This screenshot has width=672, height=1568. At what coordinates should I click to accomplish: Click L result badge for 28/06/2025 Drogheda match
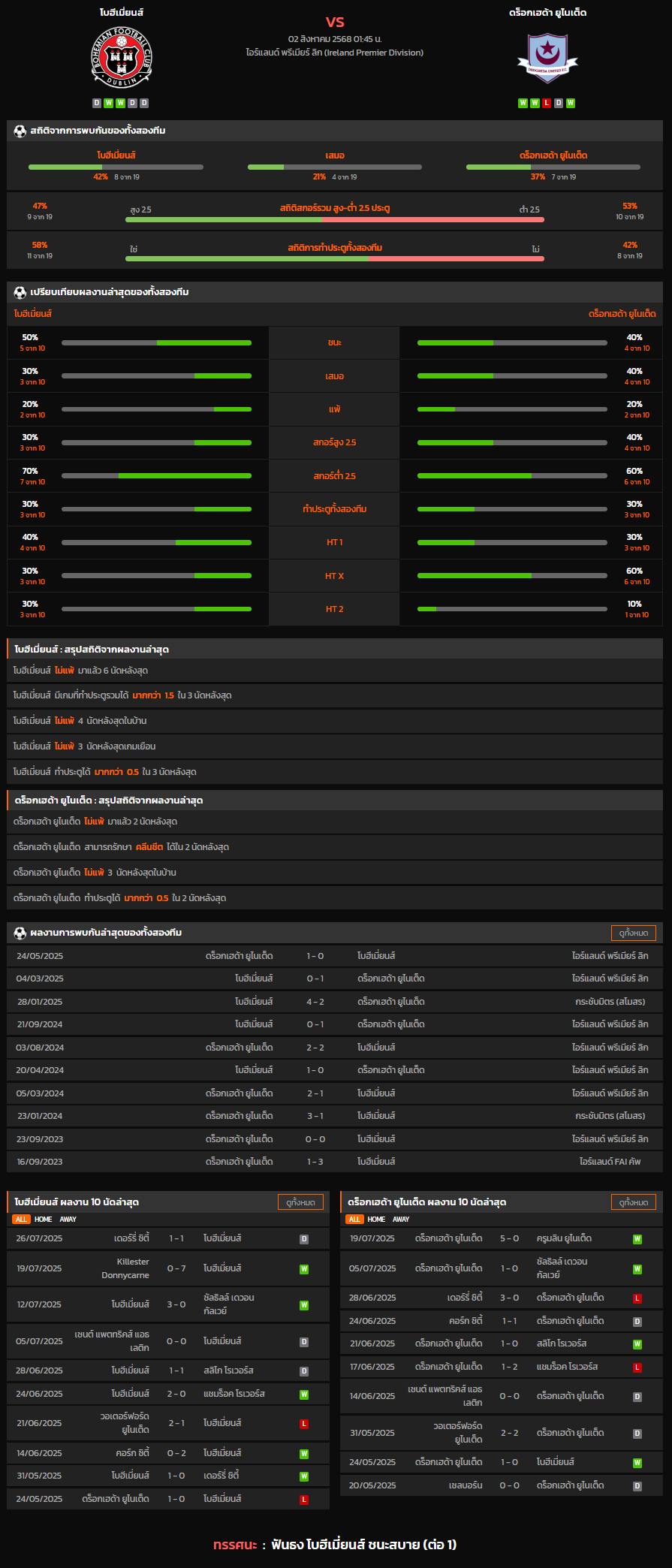[x=637, y=1298]
